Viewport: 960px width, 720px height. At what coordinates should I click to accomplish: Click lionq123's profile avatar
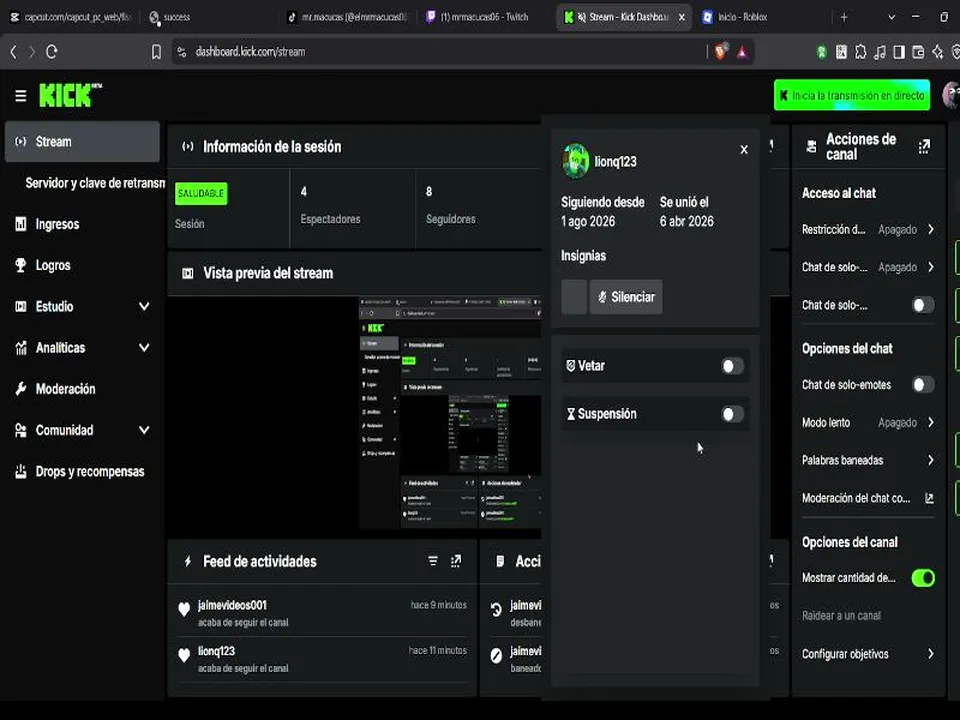click(576, 161)
